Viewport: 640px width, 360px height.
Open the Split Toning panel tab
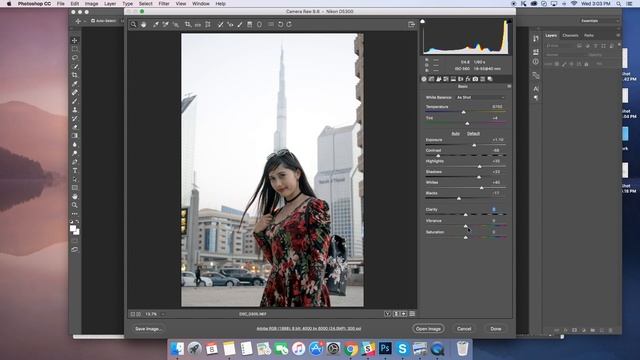(453, 79)
